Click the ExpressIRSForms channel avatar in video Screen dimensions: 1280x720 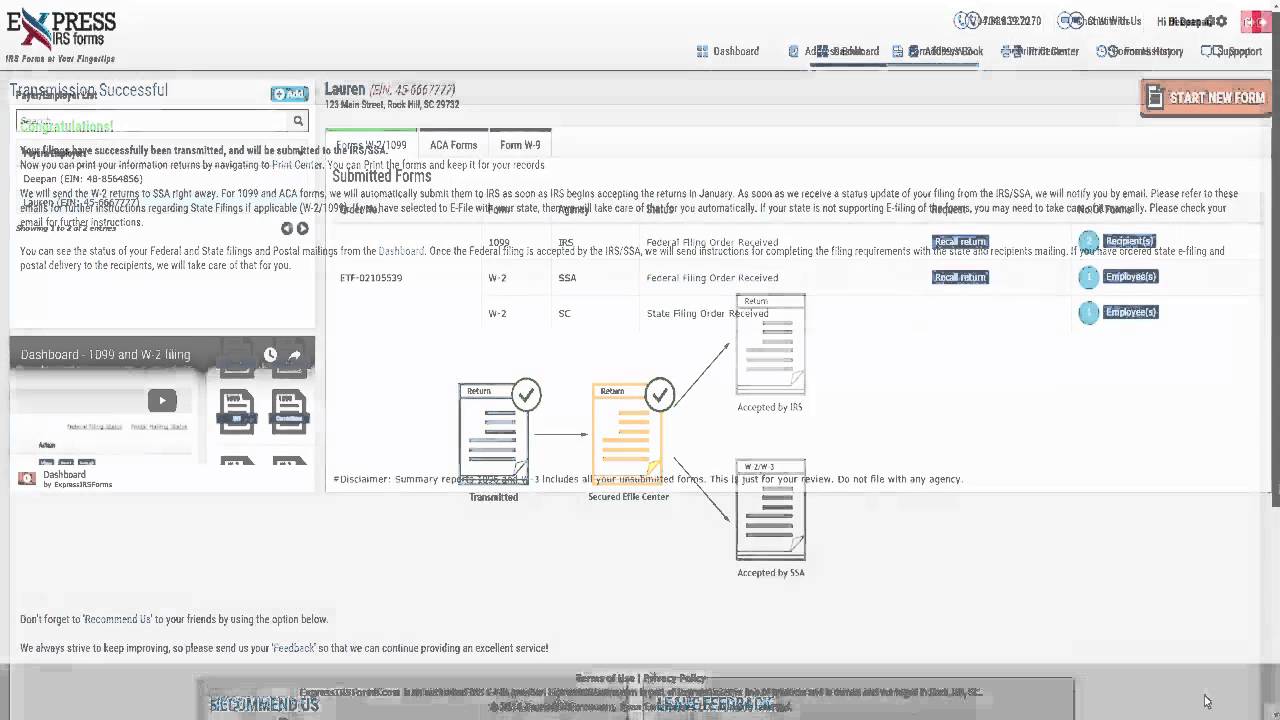pos(27,478)
